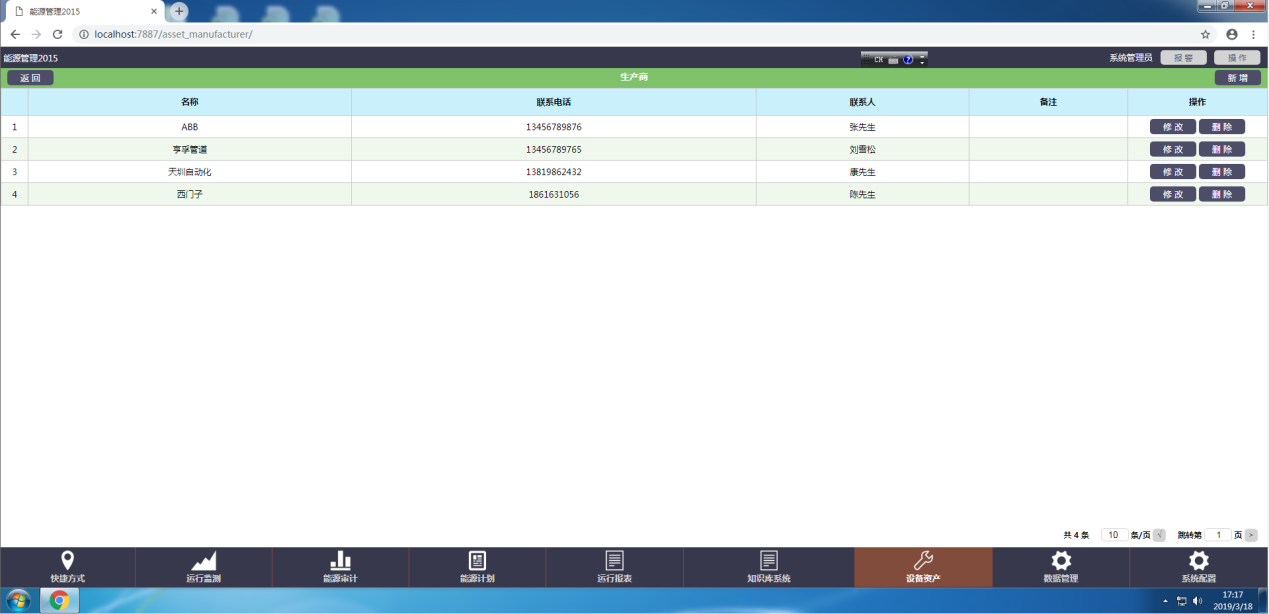Click 返回 button to go back
The height and width of the screenshot is (614, 1269).
(30, 78)
